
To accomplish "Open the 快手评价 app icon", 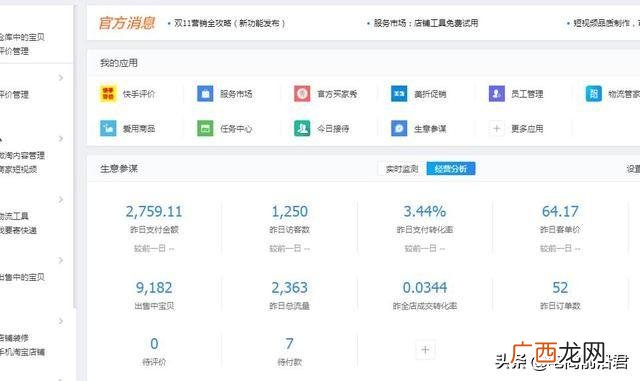I will click(x=108, y=94).
